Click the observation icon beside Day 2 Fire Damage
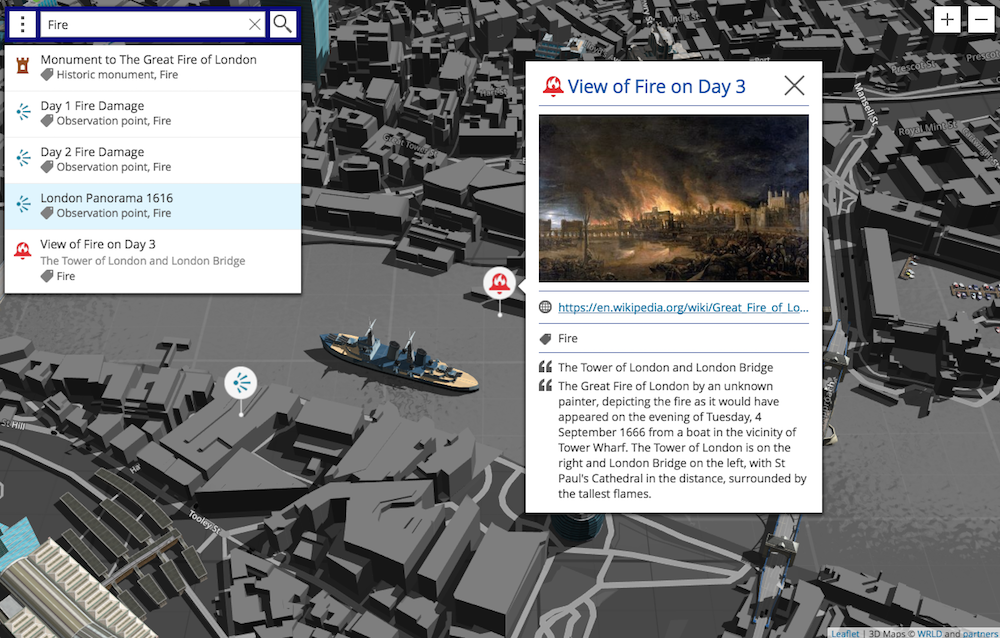Viewport: 1000px width, 638px height. click(23, 158)
